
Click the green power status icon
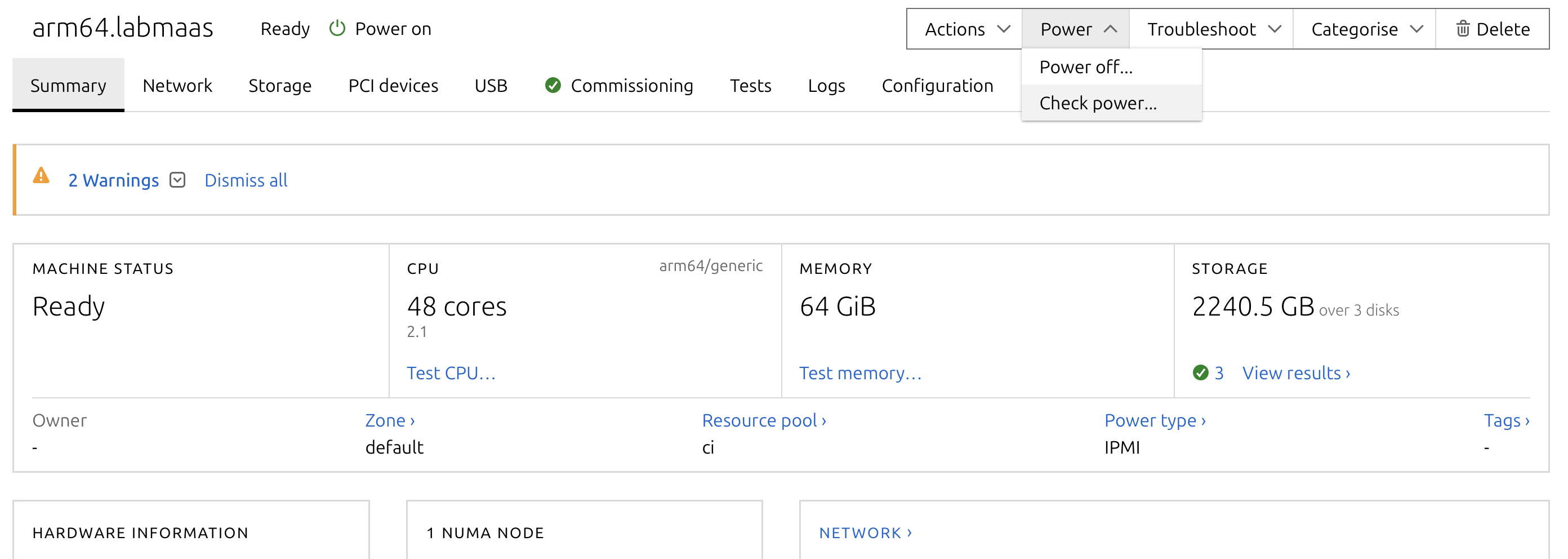[x=337, y=29]
